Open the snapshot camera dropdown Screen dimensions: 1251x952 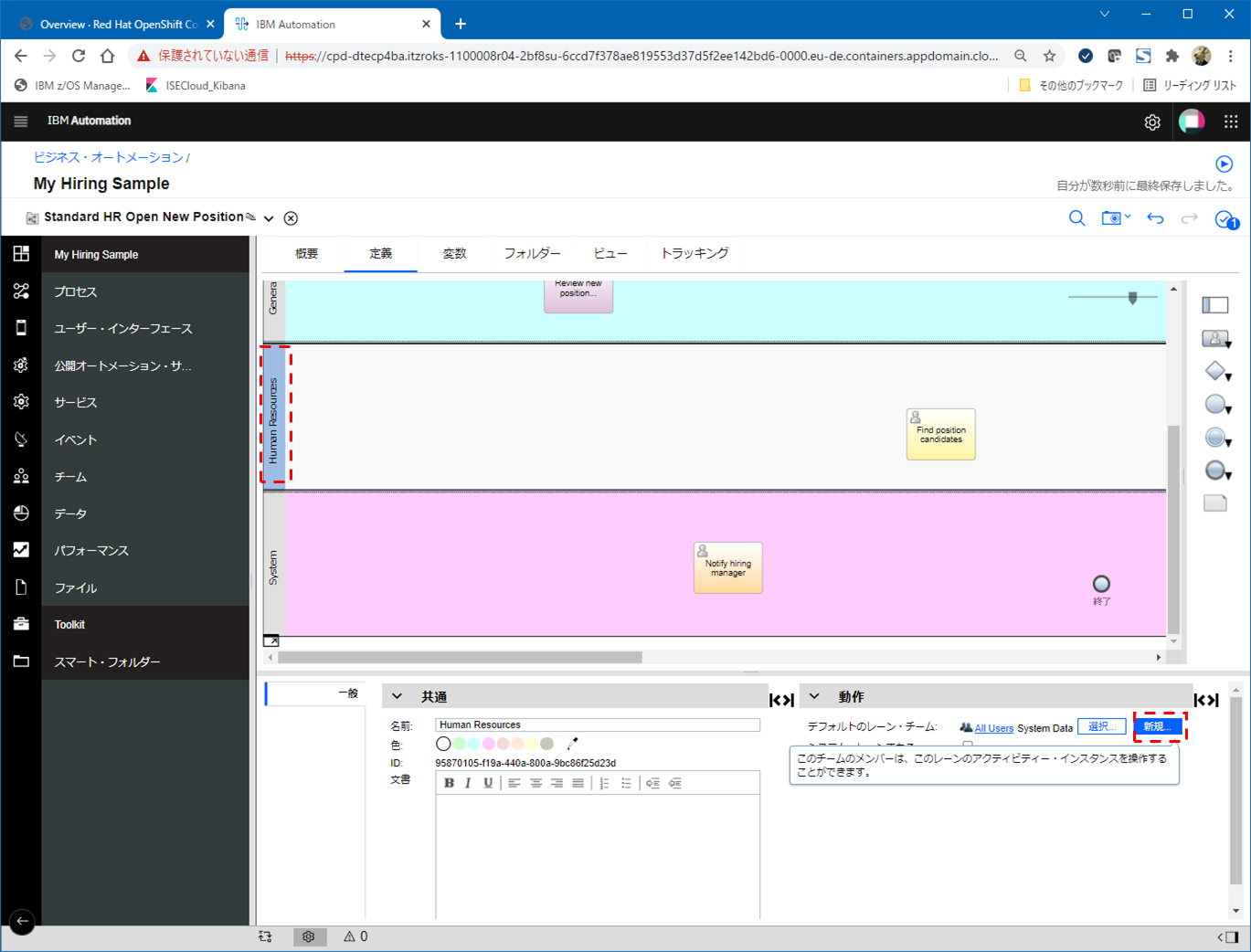[x=1116, y=218]
